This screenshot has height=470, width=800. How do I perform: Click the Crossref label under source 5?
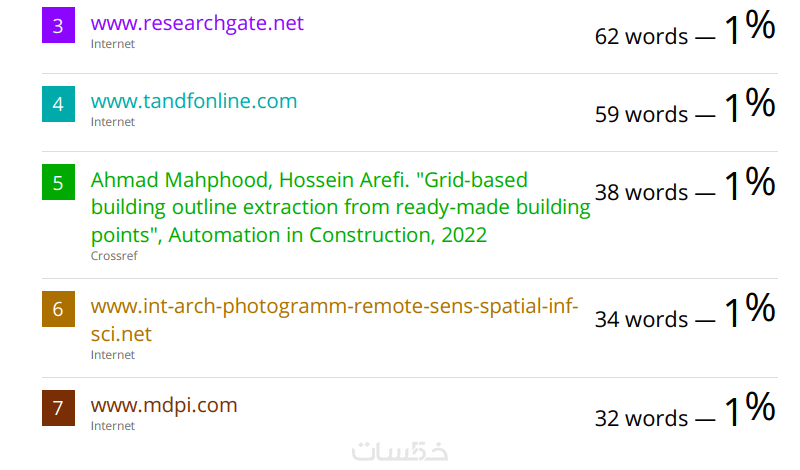click(114, 256)
